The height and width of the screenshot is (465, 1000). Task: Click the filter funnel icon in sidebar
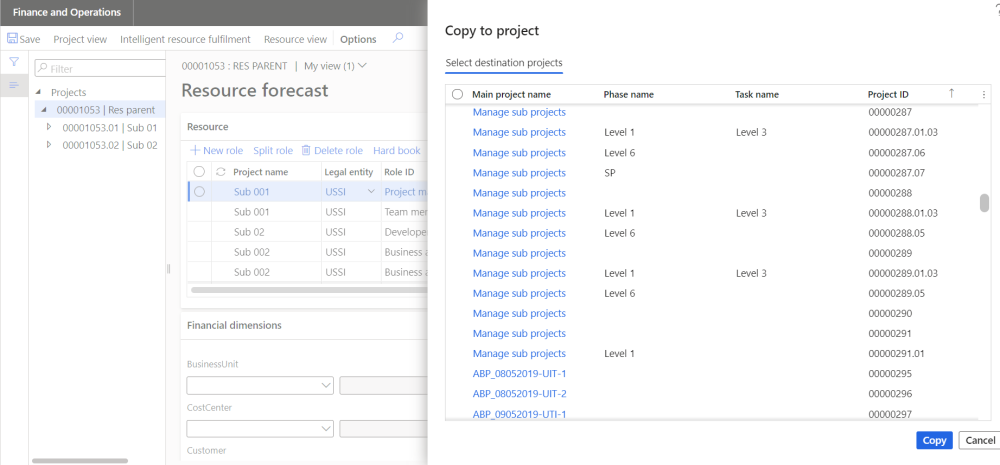pos(14,62)
